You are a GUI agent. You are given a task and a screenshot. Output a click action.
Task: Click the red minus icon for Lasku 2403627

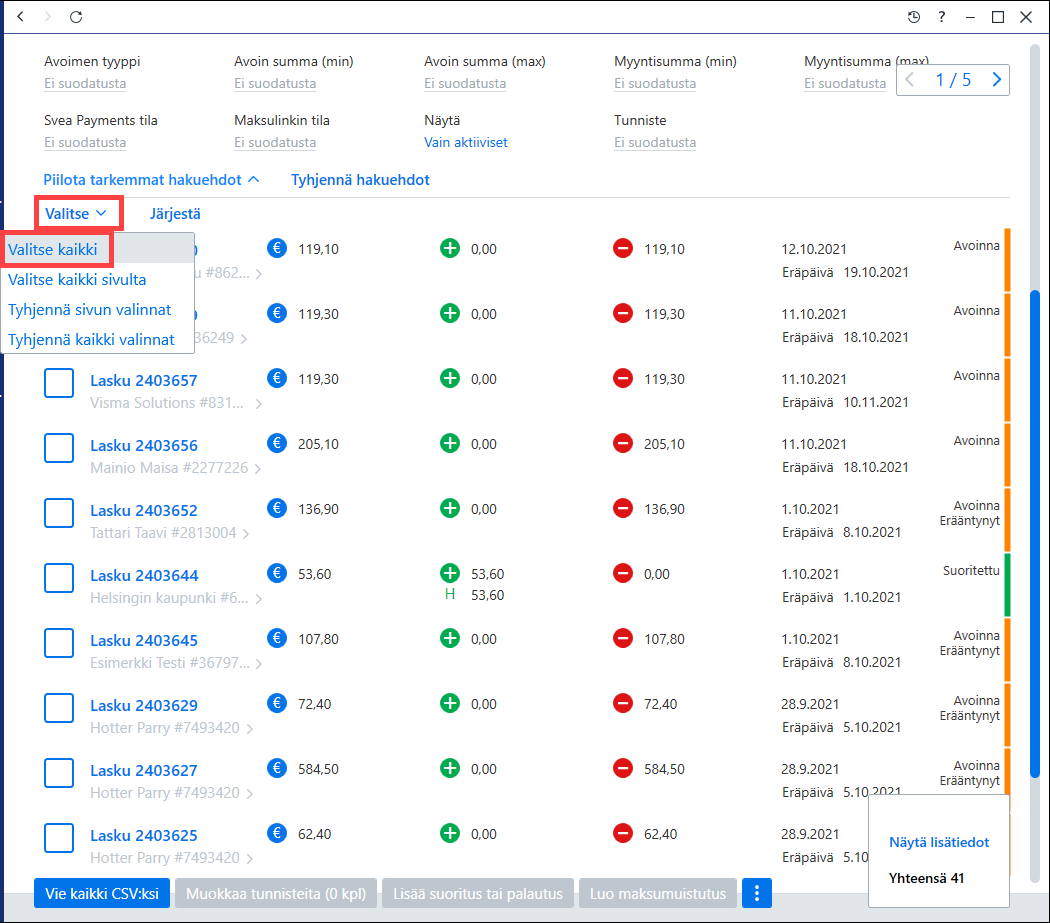(x=623, y=768)
